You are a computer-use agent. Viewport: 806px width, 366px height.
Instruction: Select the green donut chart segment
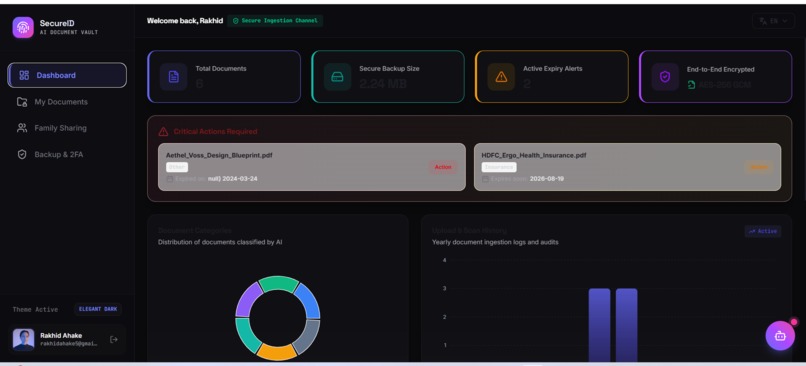tap(278, 283)
